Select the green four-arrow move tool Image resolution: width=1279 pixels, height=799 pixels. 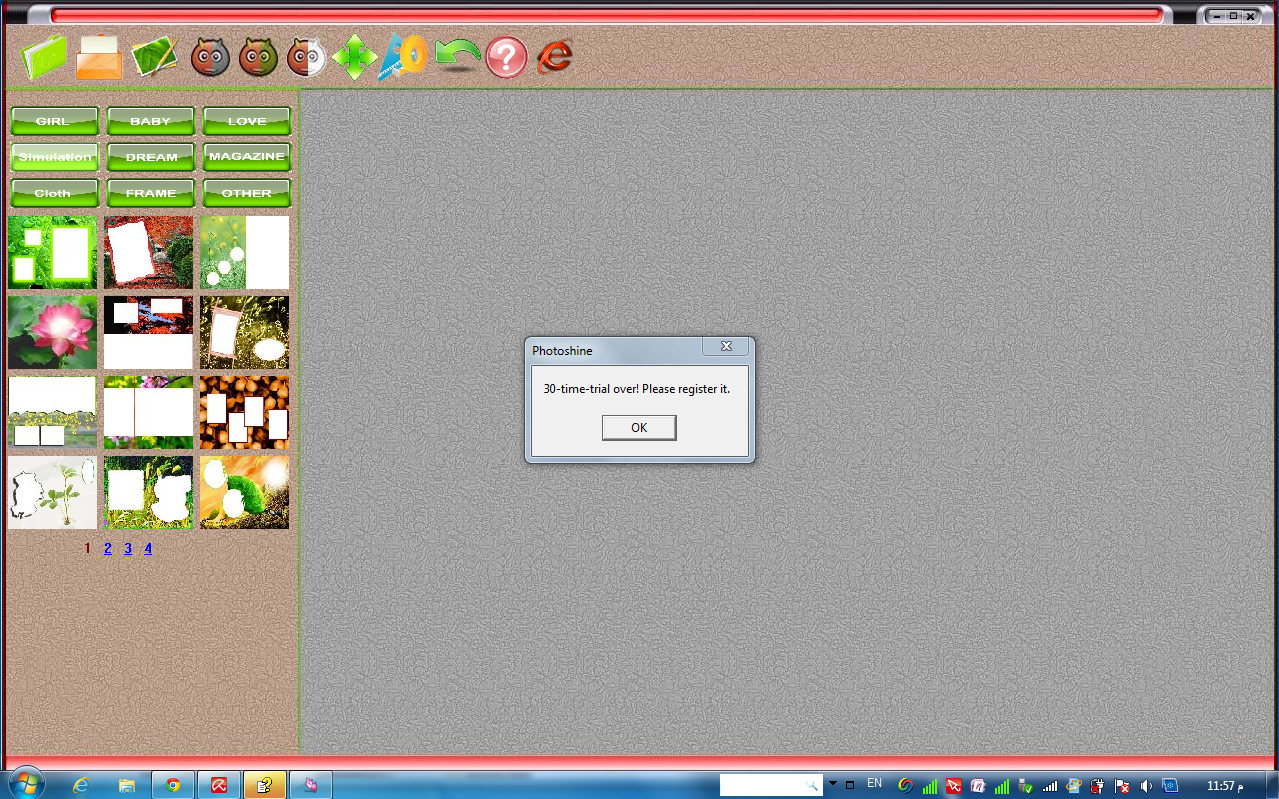point(354,57)
